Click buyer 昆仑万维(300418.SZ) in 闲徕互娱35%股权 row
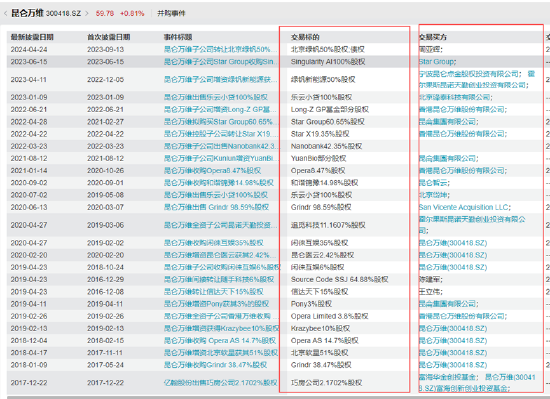This screenshot has height=399, width=550. pos(453,243)
